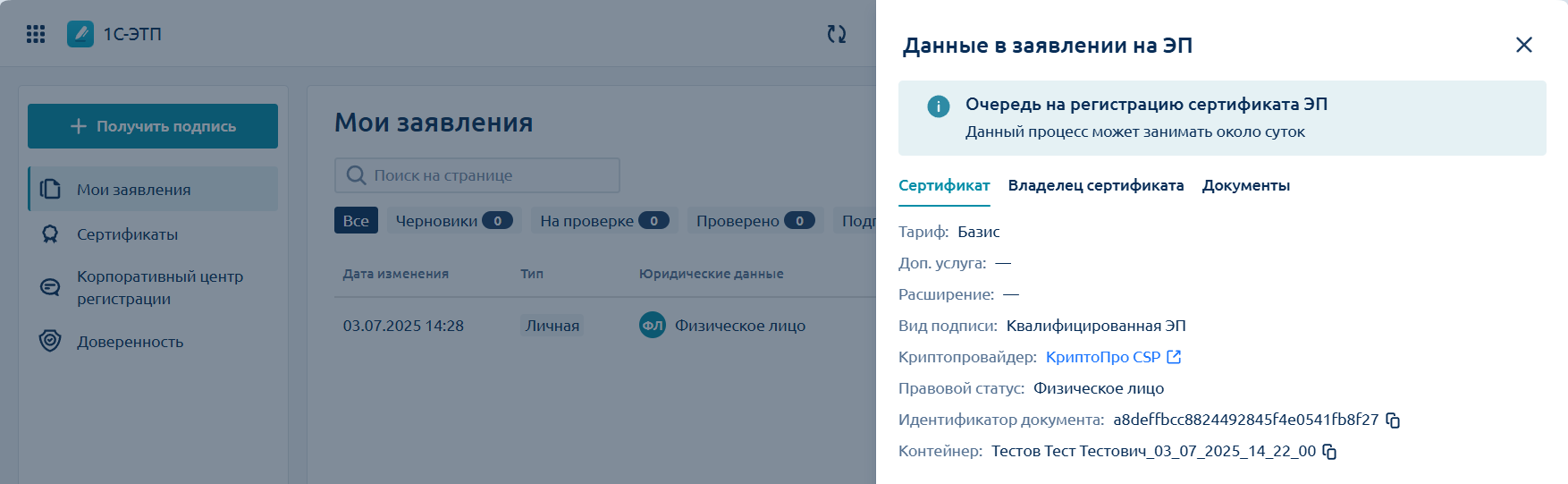Image resolution: width=1568 pixels, height=484 pixels.
Task: Focus the Поиск на странице field
Action: tap(477, 175)
